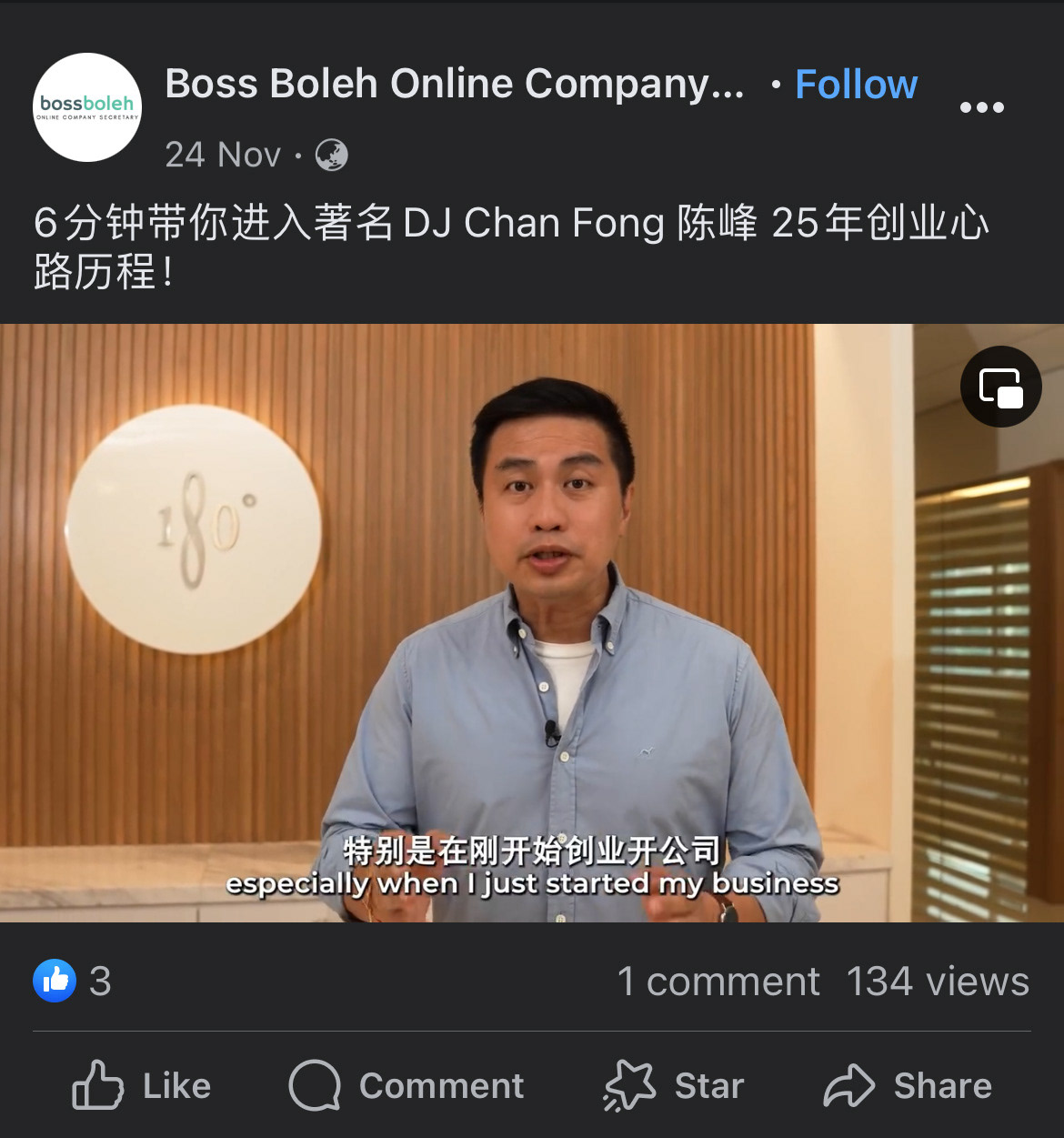This screenshot has height=1138, width=1064.
Task: Tap the Comment button label
Action: (x=441, y=1085)
